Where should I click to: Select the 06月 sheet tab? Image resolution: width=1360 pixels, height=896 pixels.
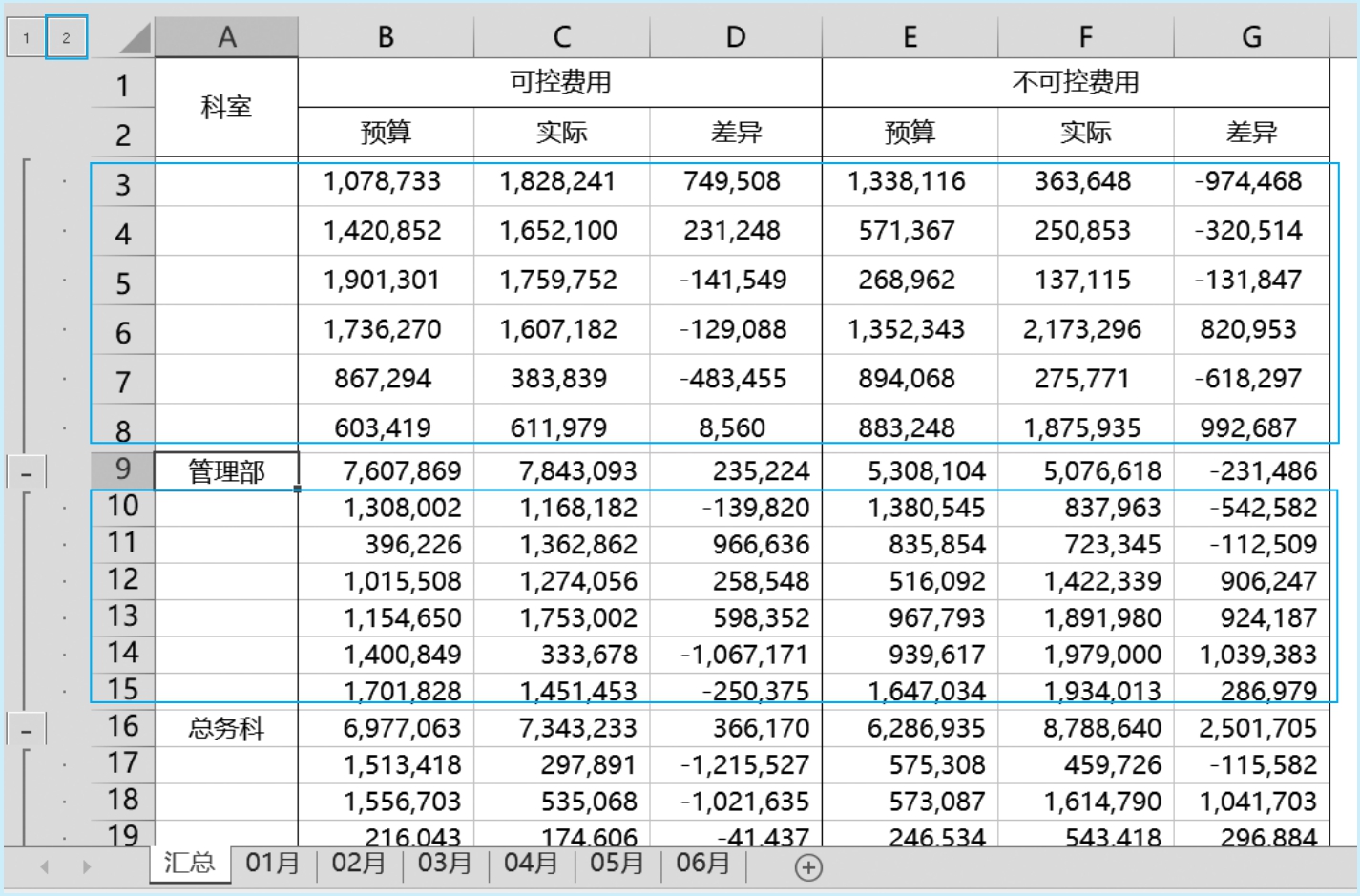coord(702,864)
